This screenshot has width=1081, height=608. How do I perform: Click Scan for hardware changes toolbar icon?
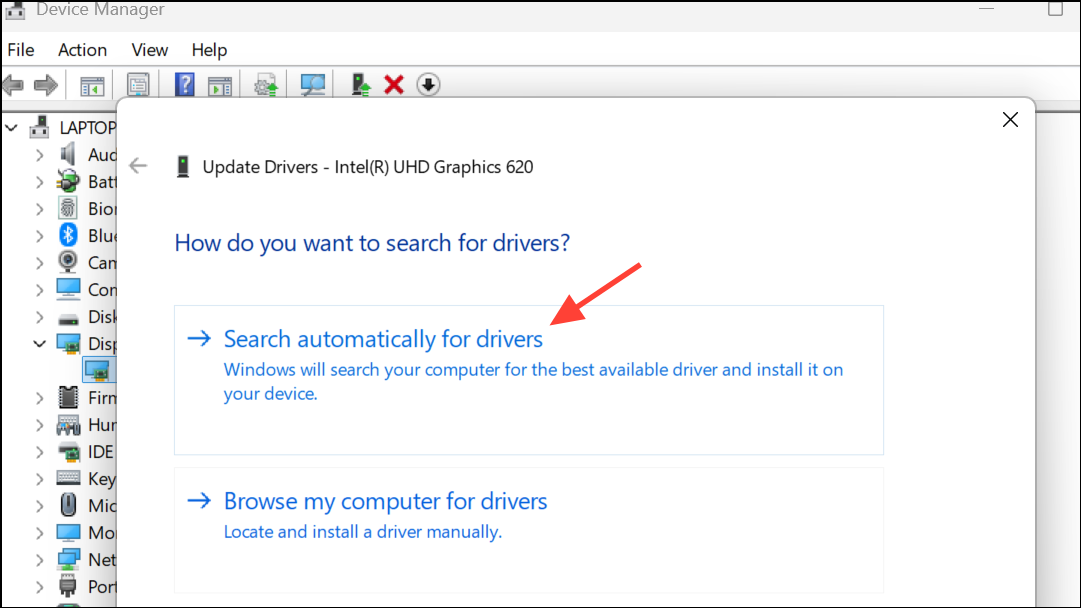pyautogui.click(x=312, y=85)
